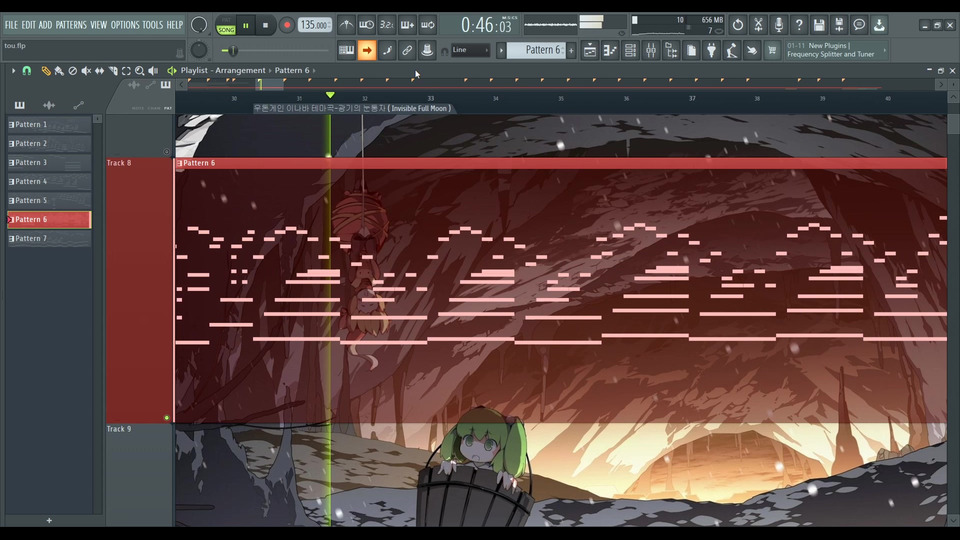The width and height of the screenshot is (960, 540).
Task: Switch to SONG mode
Action: (x=226, y=29)
